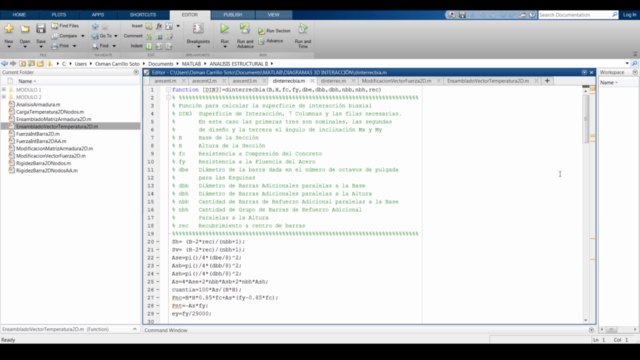Open the Go To navigation option
Image resolution: width=640 pixels, height=360 pixels.
tap(102, 36)
